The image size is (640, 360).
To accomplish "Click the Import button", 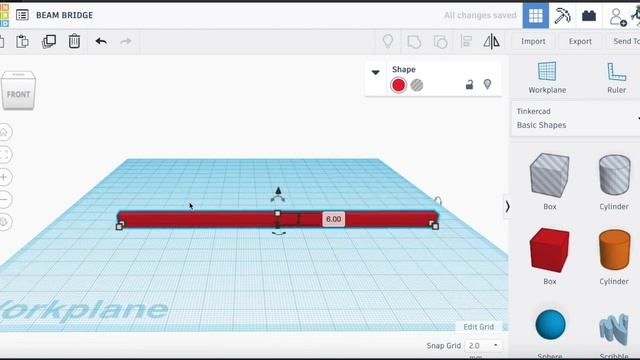I will [533, 41].
